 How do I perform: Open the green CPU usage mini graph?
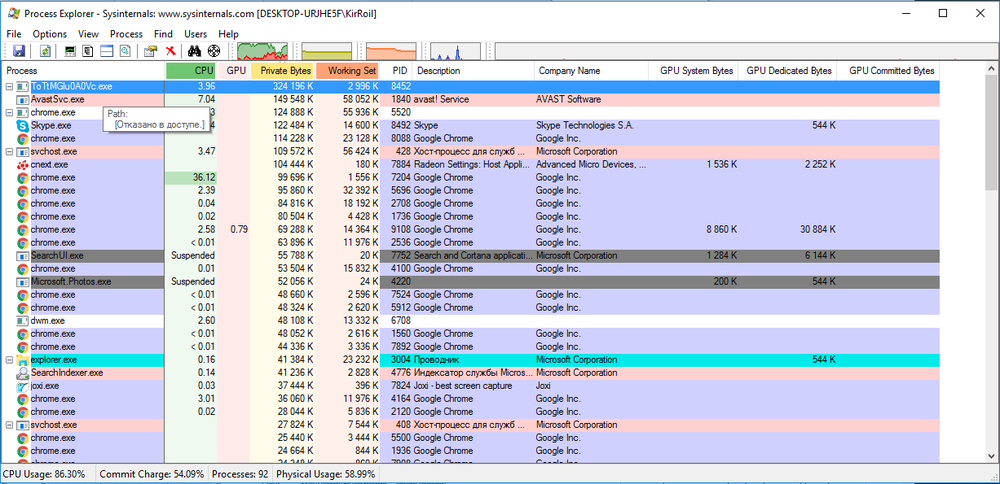tap(262, 51)
